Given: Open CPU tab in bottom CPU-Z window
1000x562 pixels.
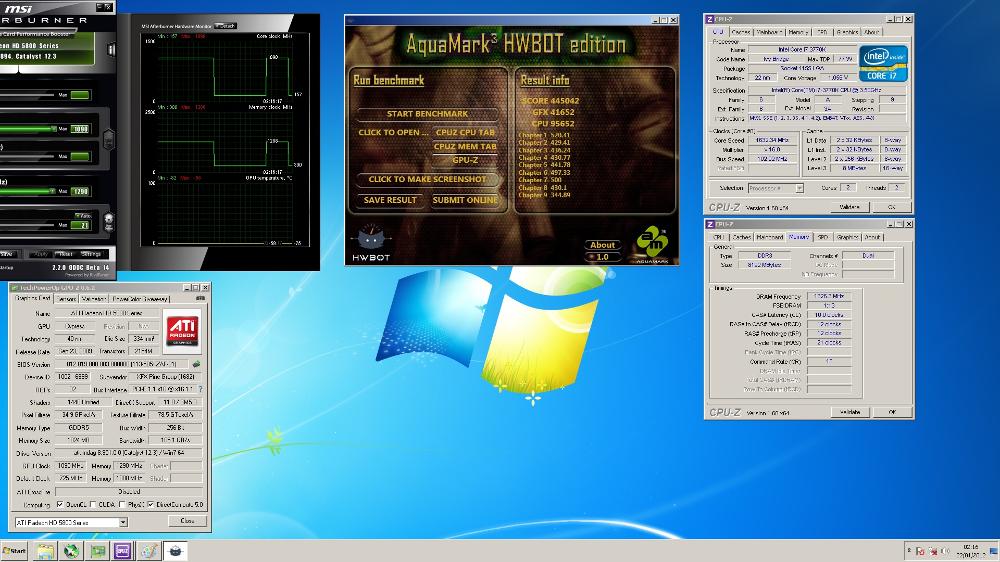Looking at the screenshot, I should point(719,237).
